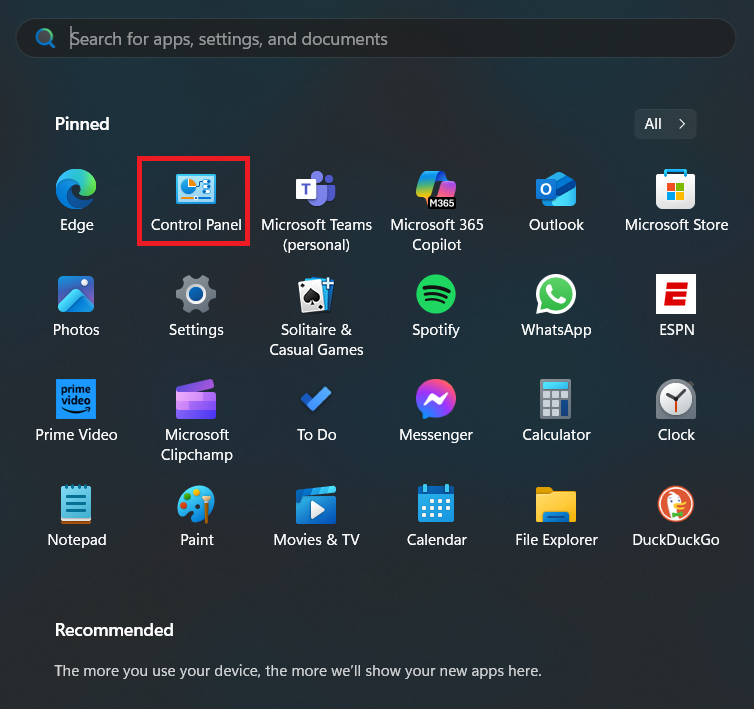Launch Prime Video
The width and height of the screenshot is (754, 709).
point(76,410)
